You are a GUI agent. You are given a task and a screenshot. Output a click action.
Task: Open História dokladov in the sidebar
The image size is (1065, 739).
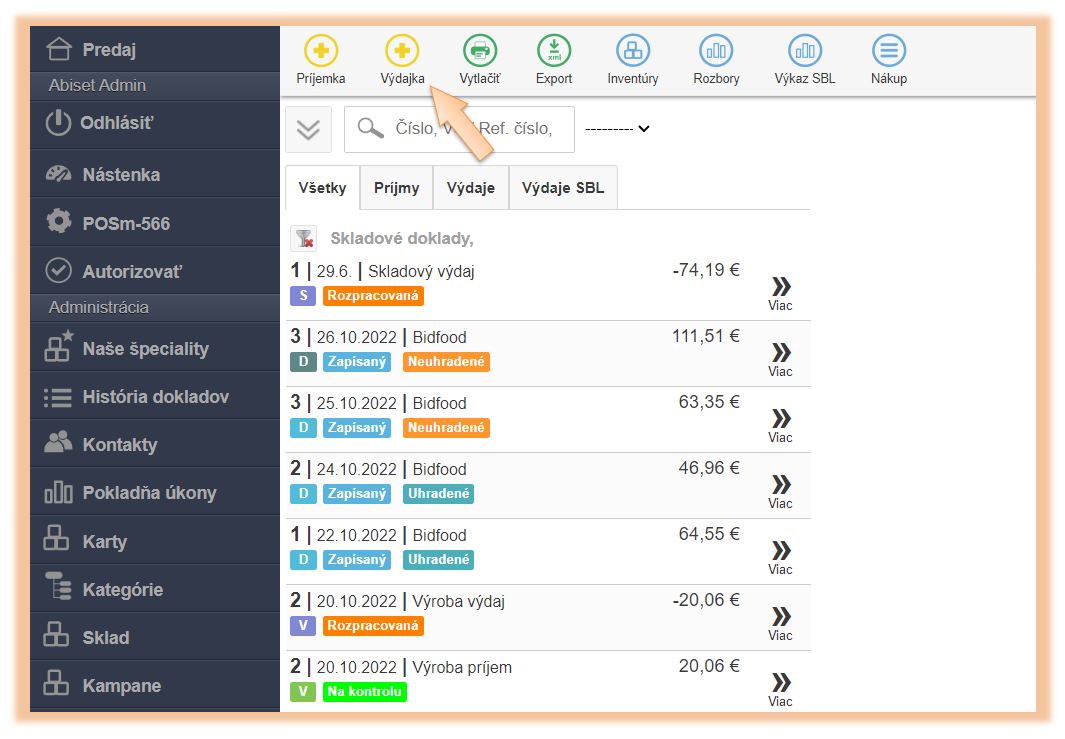(x=155, y=397)
